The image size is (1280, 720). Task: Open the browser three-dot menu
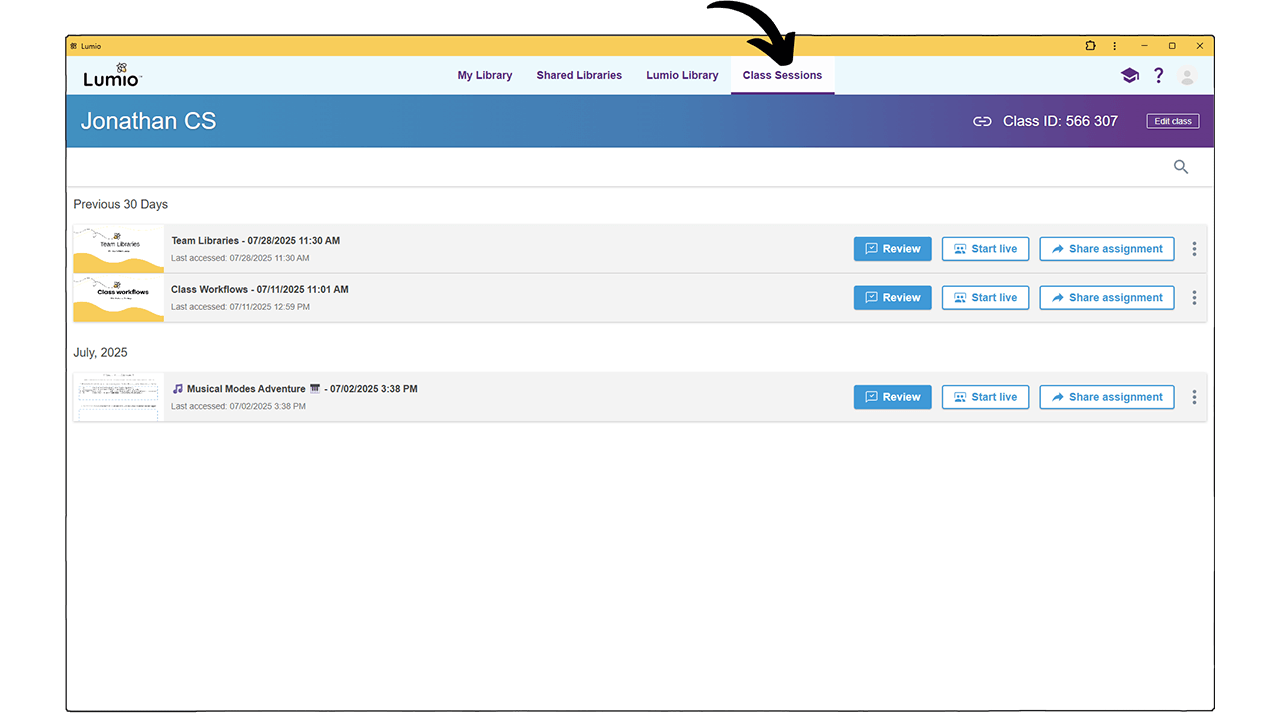(1114, 45)
